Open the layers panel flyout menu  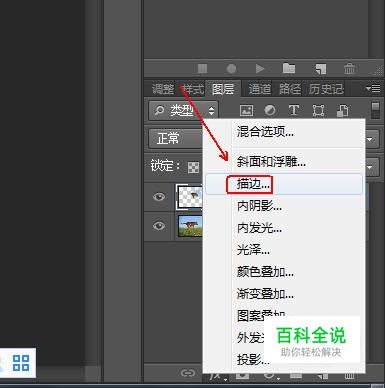tap(373, 88)
